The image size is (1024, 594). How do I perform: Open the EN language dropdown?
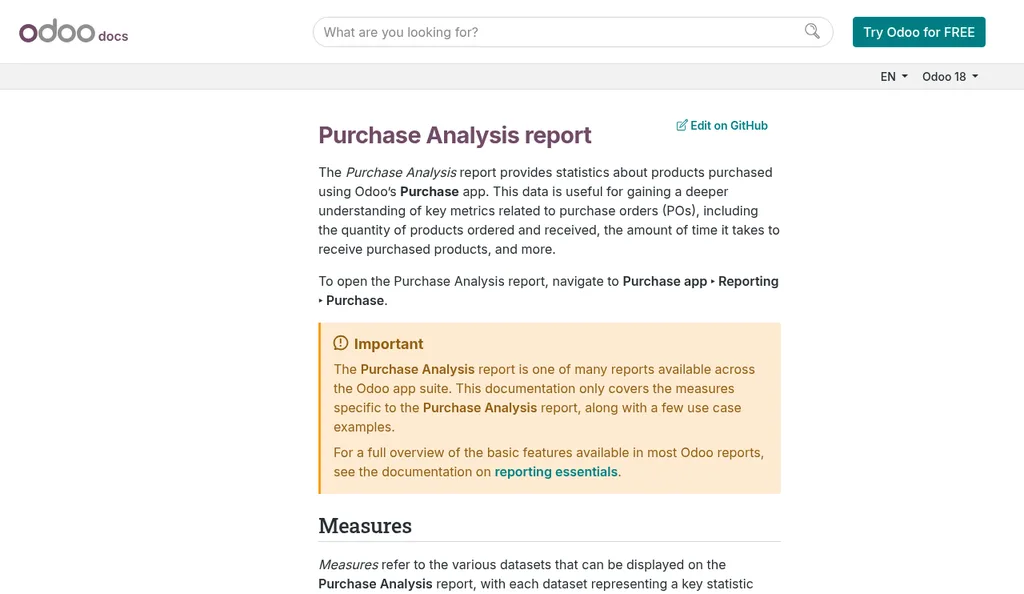click(893, 76)
